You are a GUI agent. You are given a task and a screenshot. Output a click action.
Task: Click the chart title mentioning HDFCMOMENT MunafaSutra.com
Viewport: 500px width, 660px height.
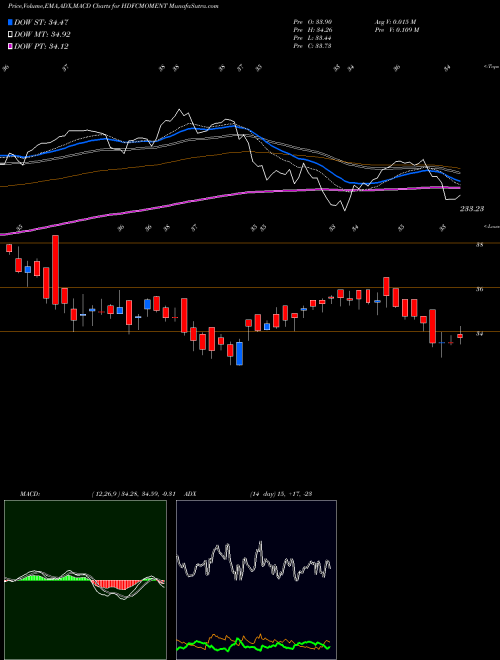click(x=113, y=7)
